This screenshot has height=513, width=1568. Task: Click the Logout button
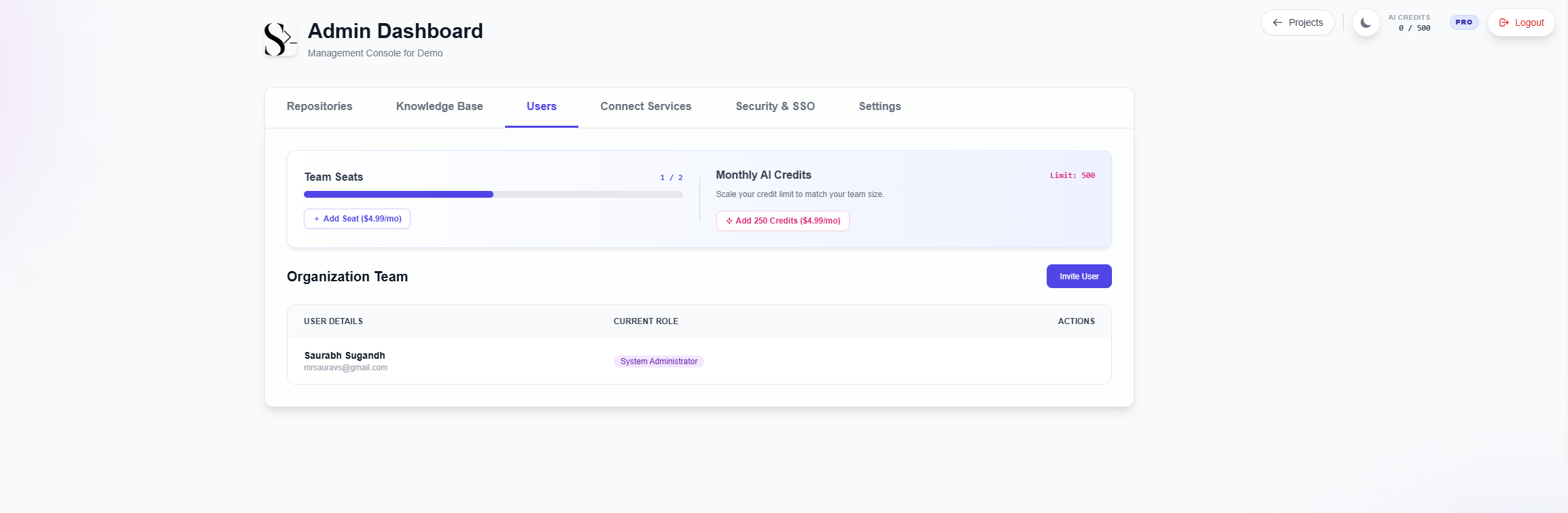coord(1521,22)
